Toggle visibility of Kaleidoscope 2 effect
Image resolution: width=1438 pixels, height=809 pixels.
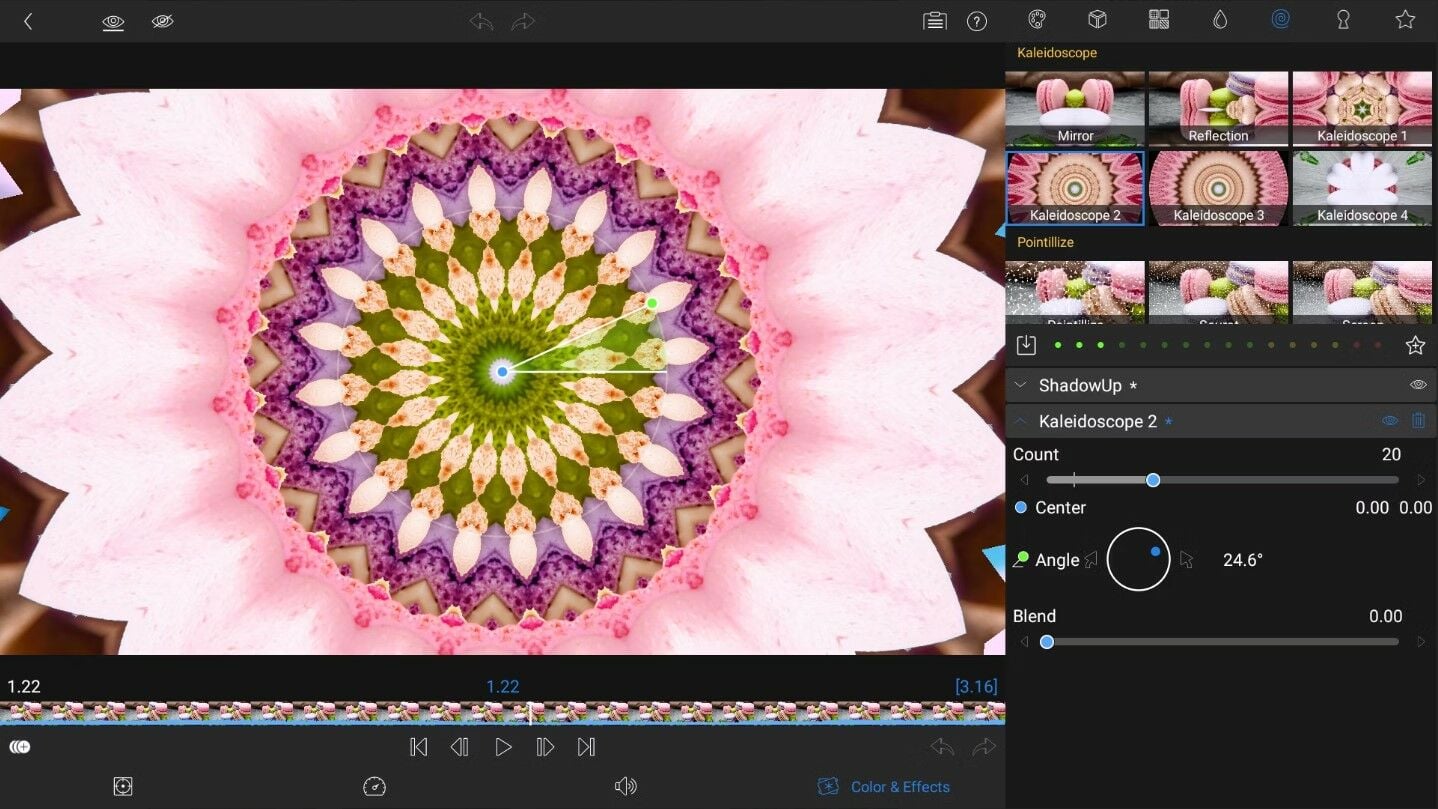[1389, 421]
